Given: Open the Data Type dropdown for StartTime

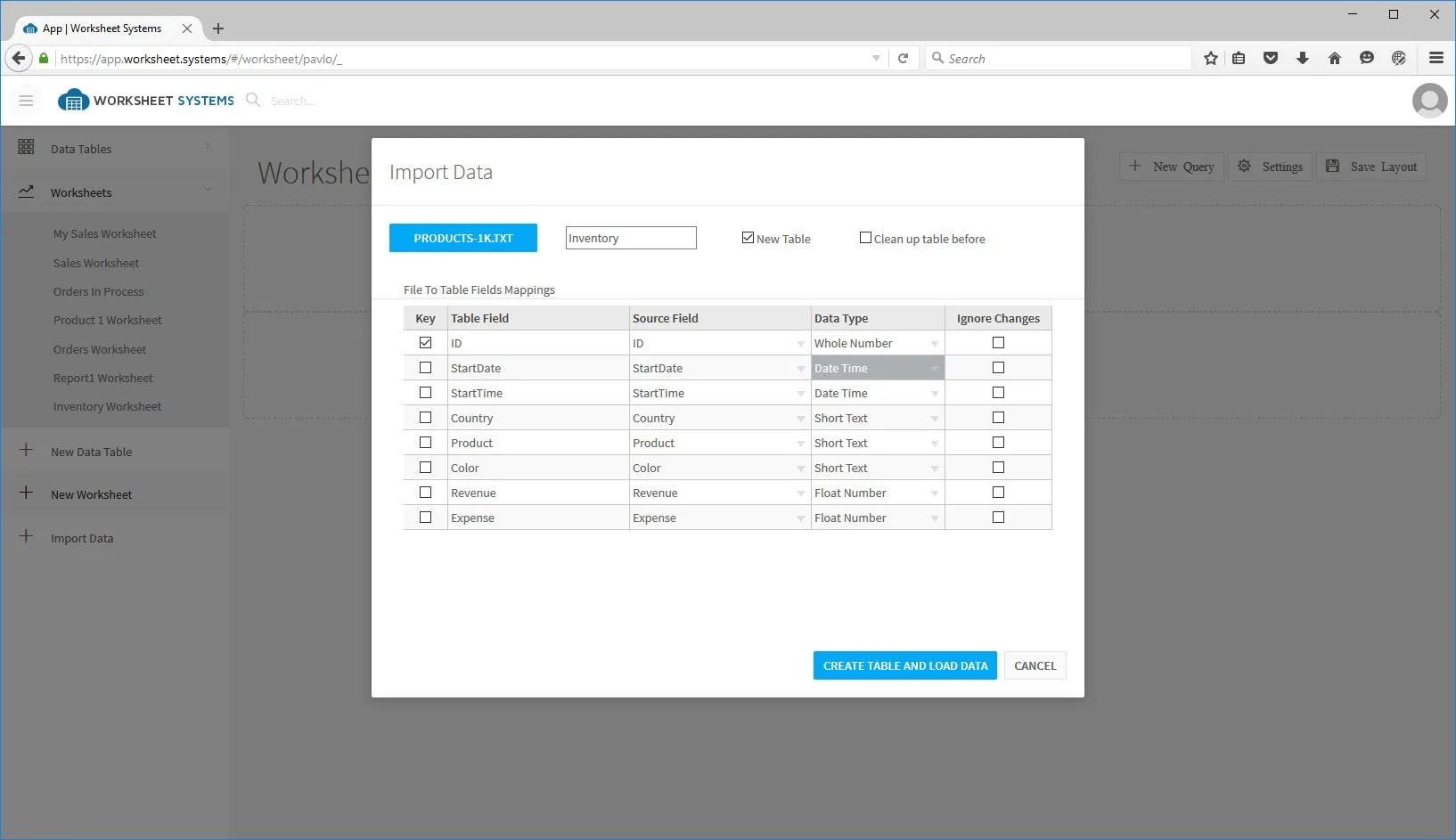Looking at the screenshot, I should pos(934,394).
